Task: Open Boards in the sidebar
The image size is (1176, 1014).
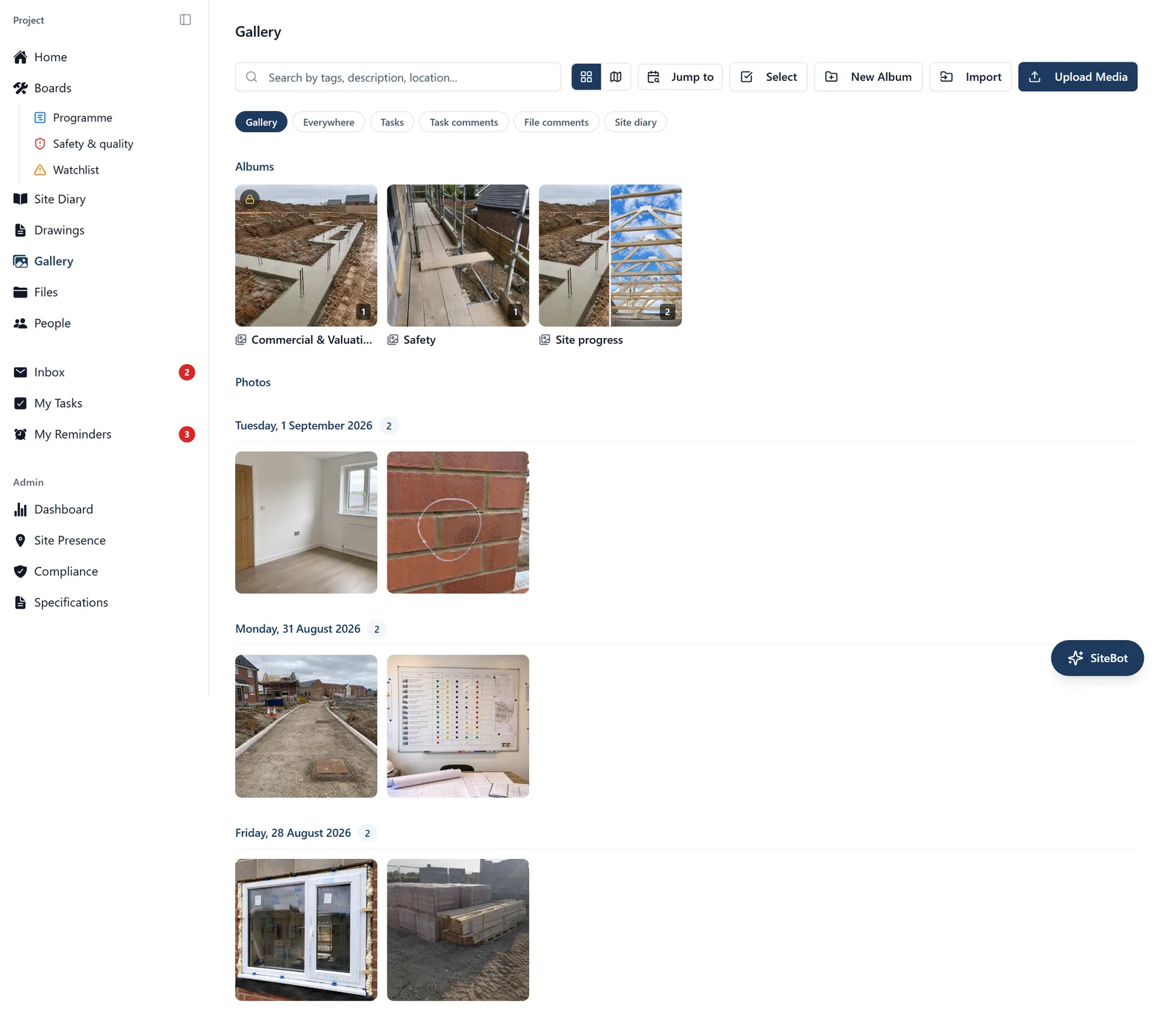Action: click(x=53, y=88)
